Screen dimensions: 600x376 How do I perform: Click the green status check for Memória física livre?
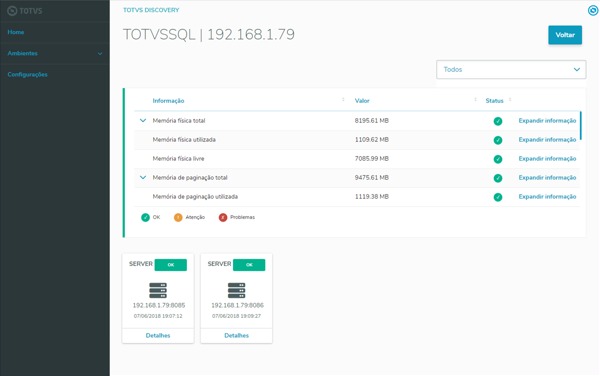click(x=498, y=159)
